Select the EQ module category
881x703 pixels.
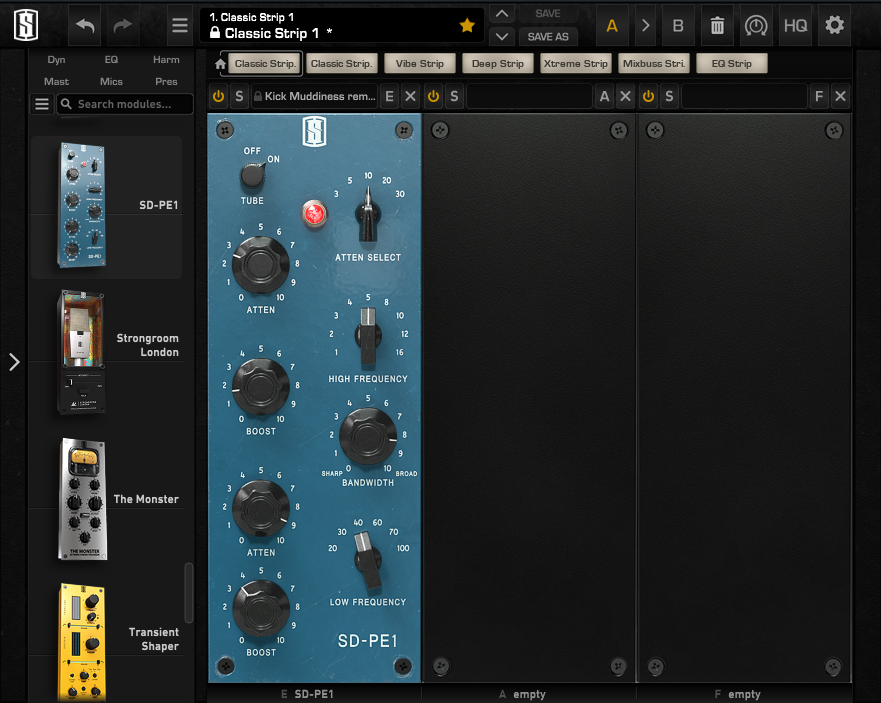111,60
